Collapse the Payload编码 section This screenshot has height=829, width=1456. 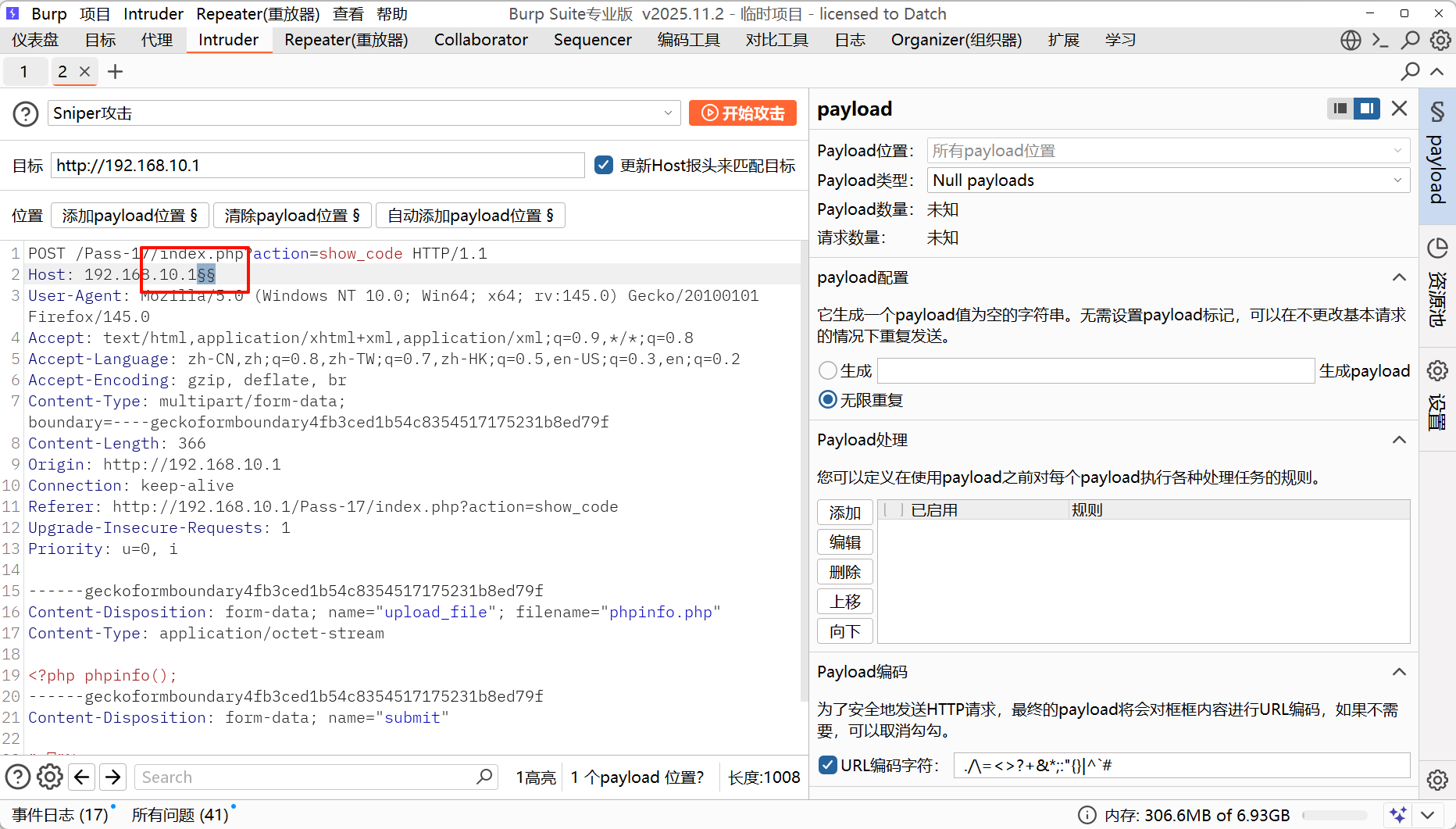tap(1399, 672)
